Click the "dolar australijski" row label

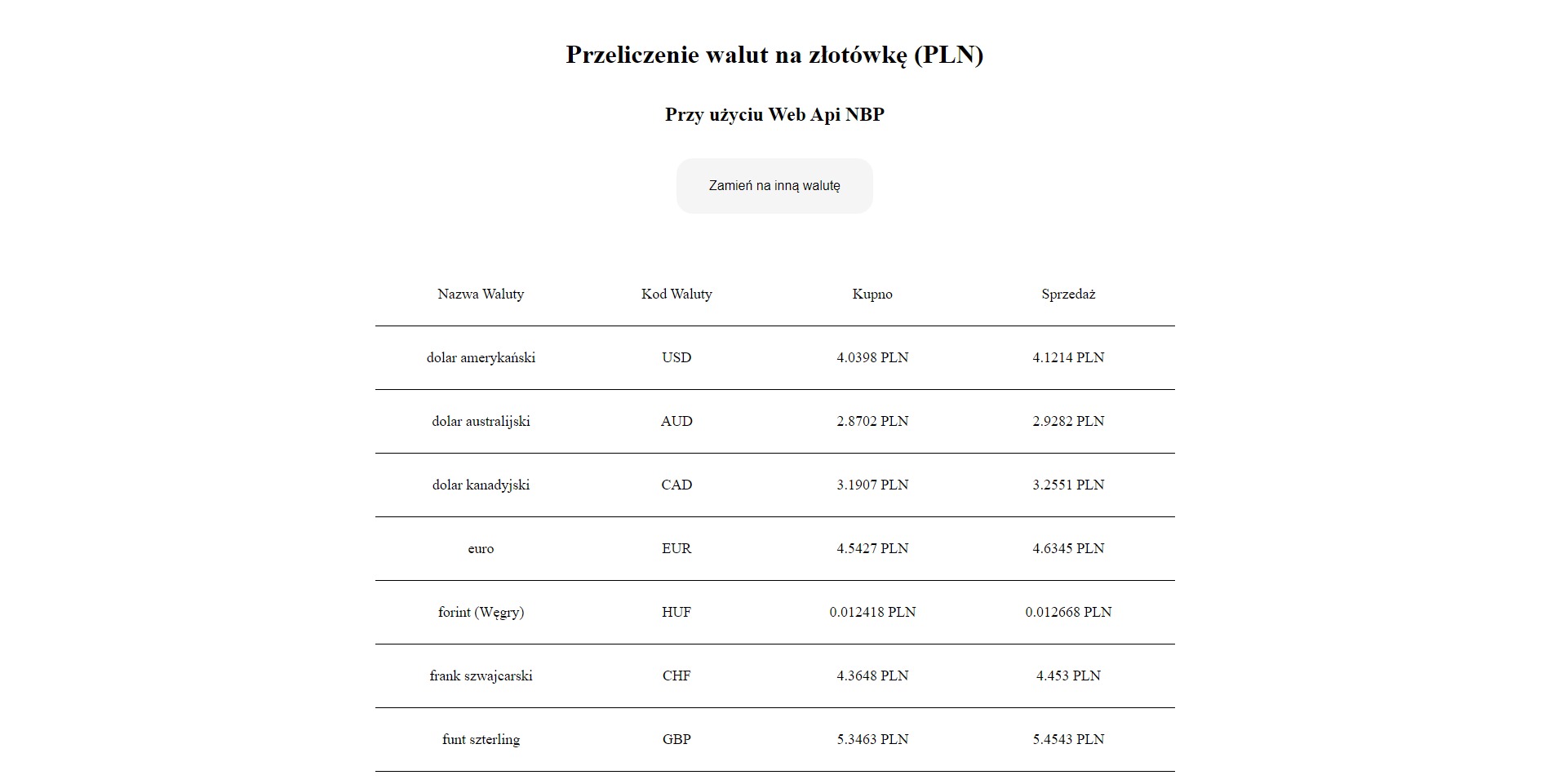481,421
